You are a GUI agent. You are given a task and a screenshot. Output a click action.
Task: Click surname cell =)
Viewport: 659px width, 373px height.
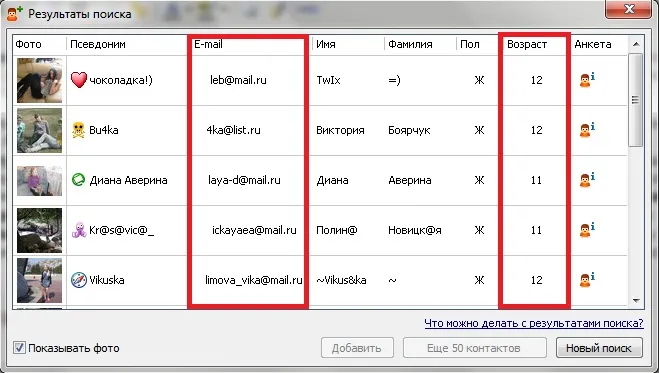pyautogui.click(x=394, y=80)
